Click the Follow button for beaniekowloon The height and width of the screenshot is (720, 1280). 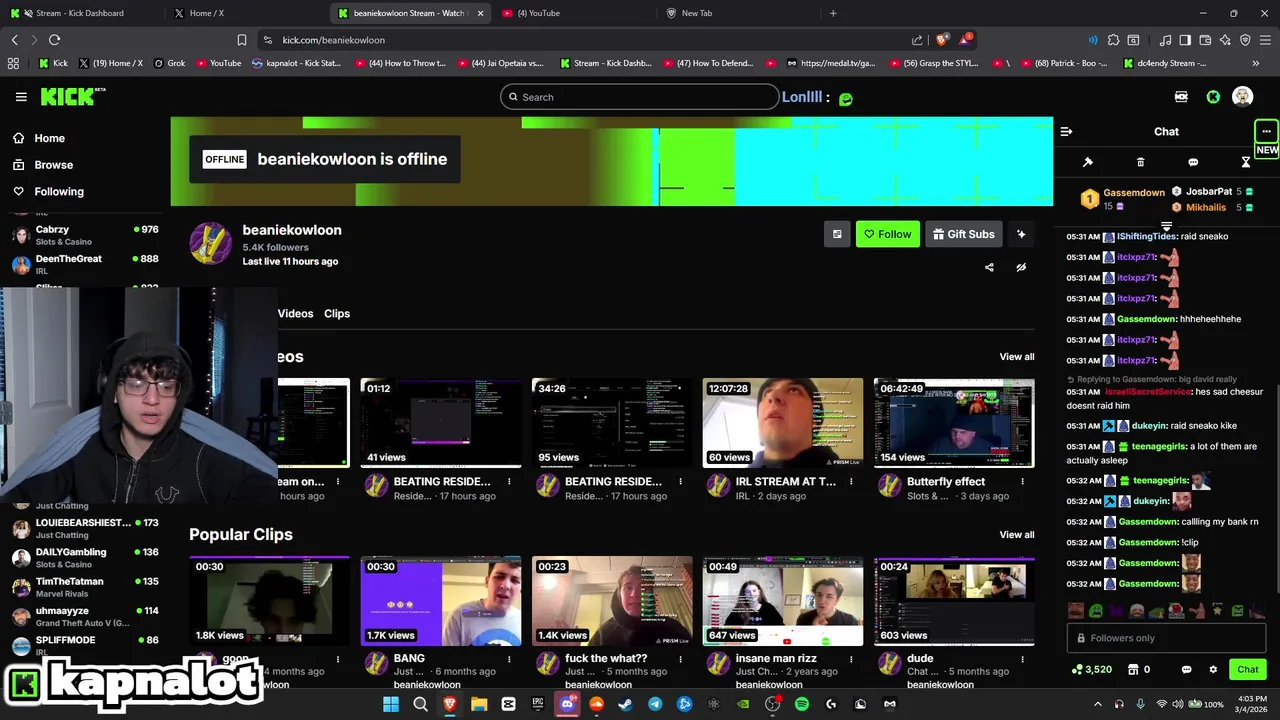pos(887,234)
